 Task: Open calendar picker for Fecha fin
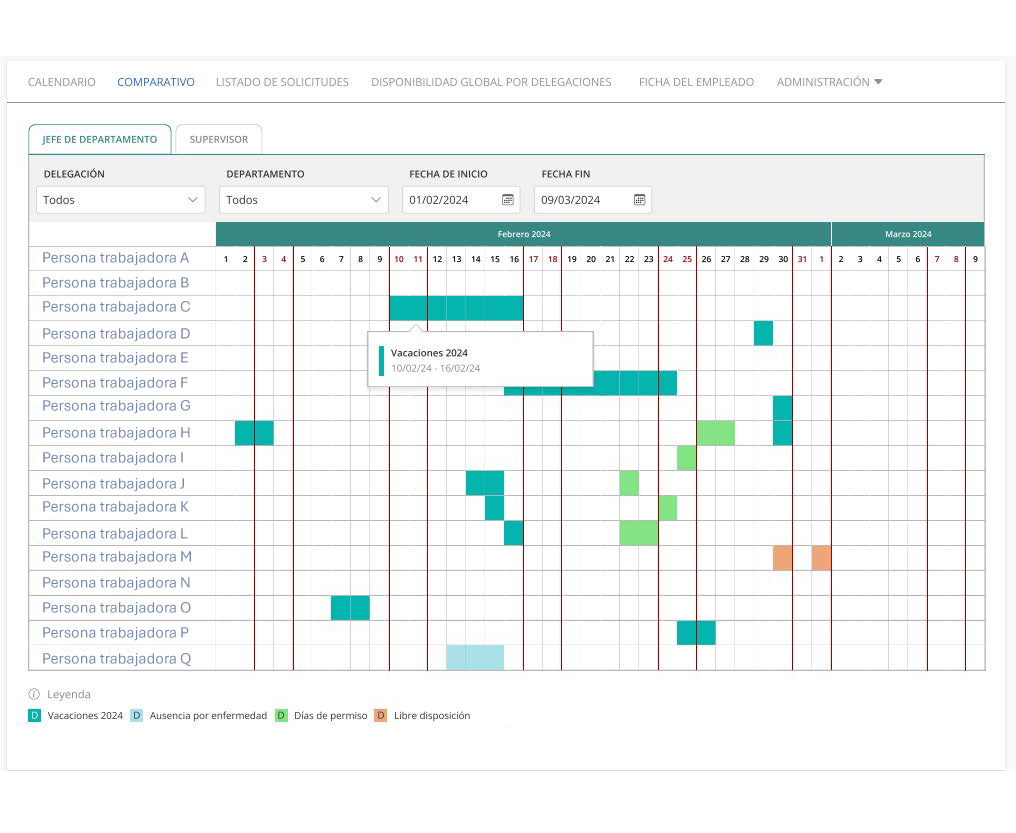[640, 200]
